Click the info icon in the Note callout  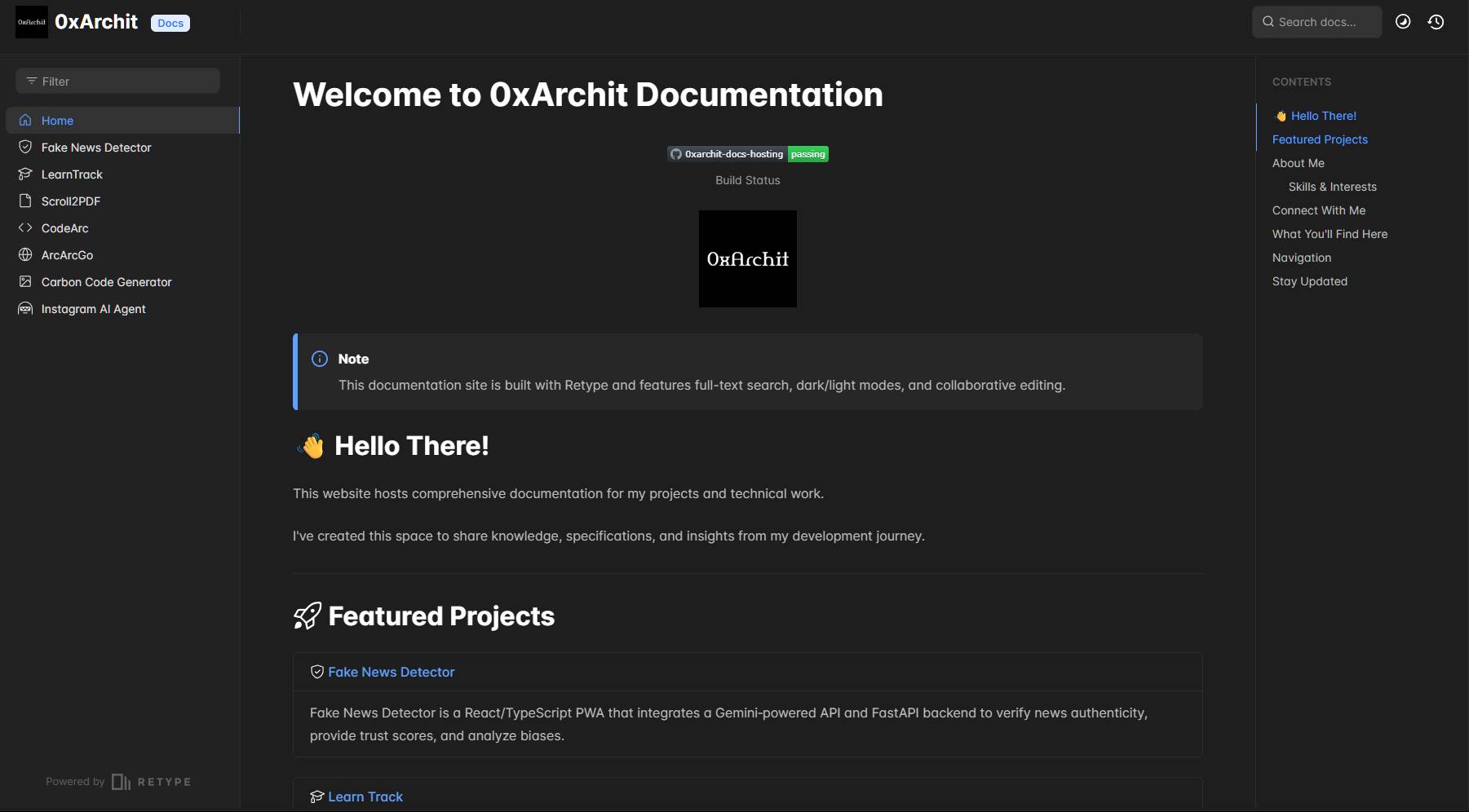pyautogui.click(x=320, y=359)
